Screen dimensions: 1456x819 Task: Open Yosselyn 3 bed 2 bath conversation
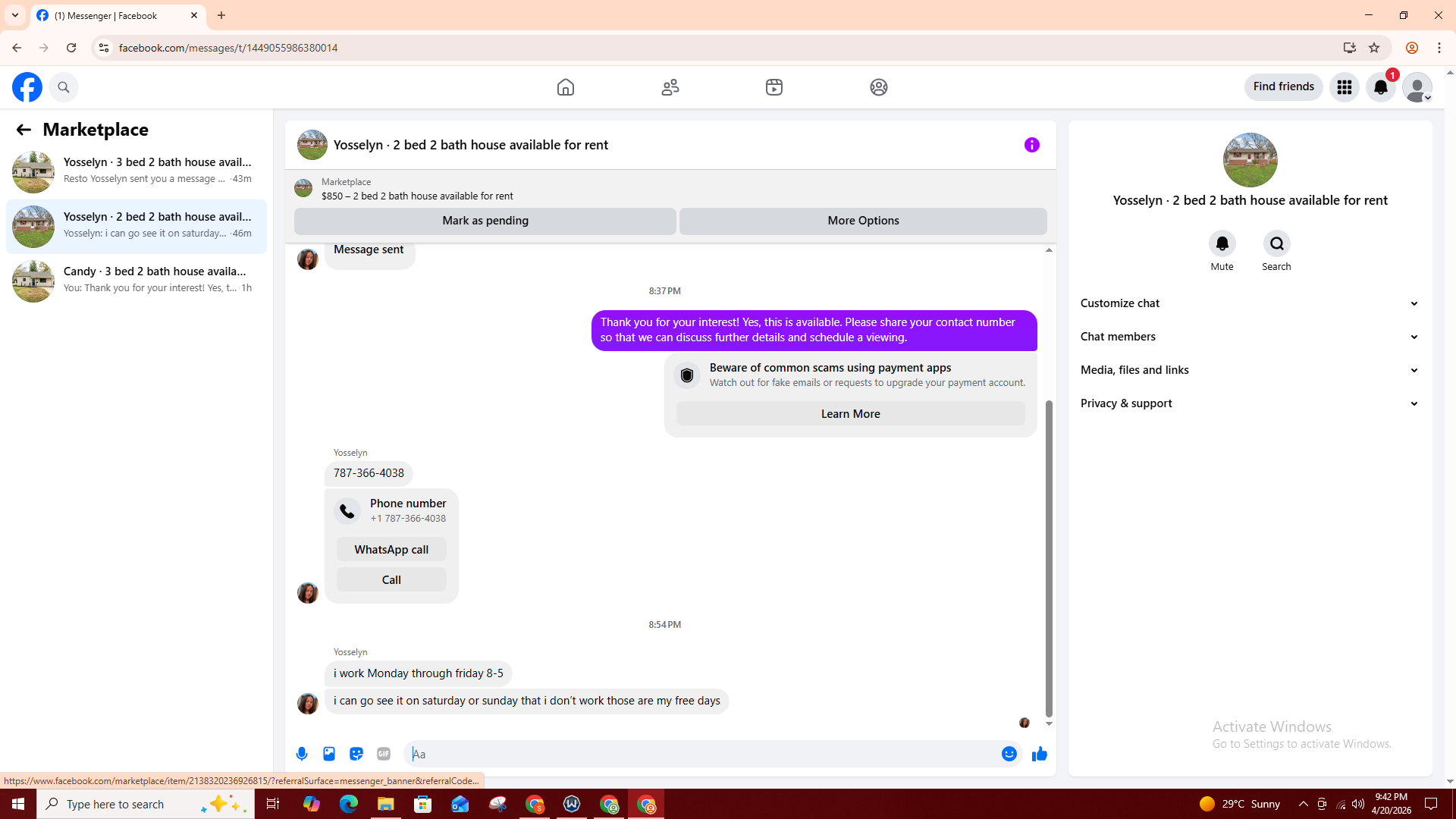pyautogui.click(x=136, y=171)
